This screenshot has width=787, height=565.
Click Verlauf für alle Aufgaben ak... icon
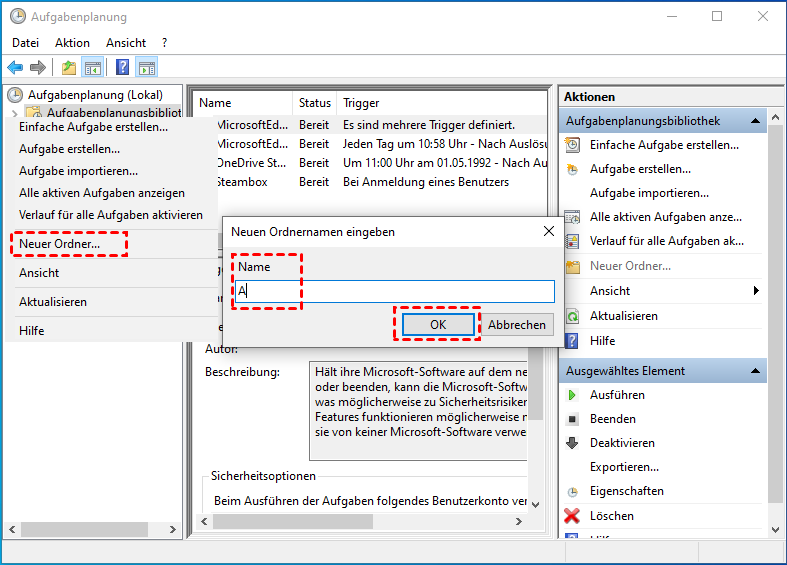pyautogui.click(x=573, y=241)
